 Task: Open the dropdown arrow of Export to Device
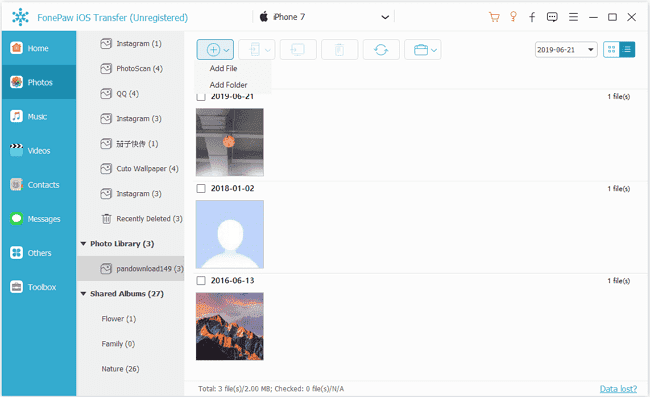[x=268, y=50]
